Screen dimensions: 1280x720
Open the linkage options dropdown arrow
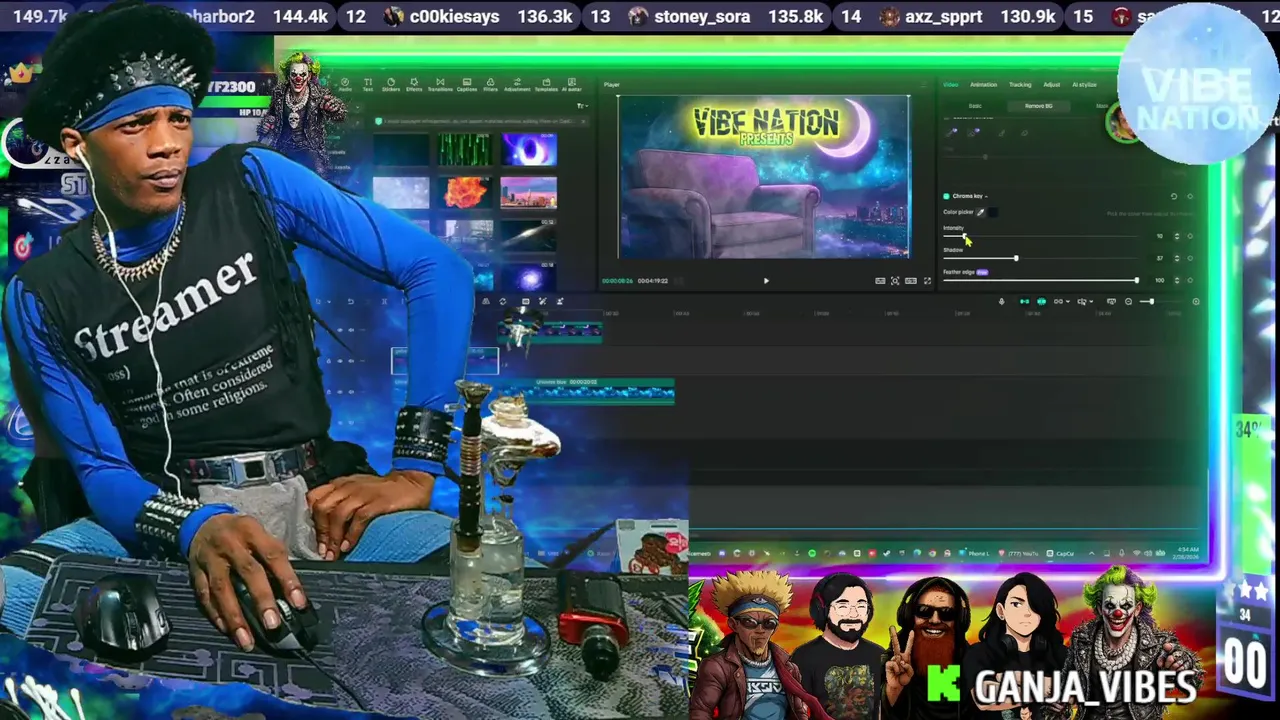tap(1068, 301)
